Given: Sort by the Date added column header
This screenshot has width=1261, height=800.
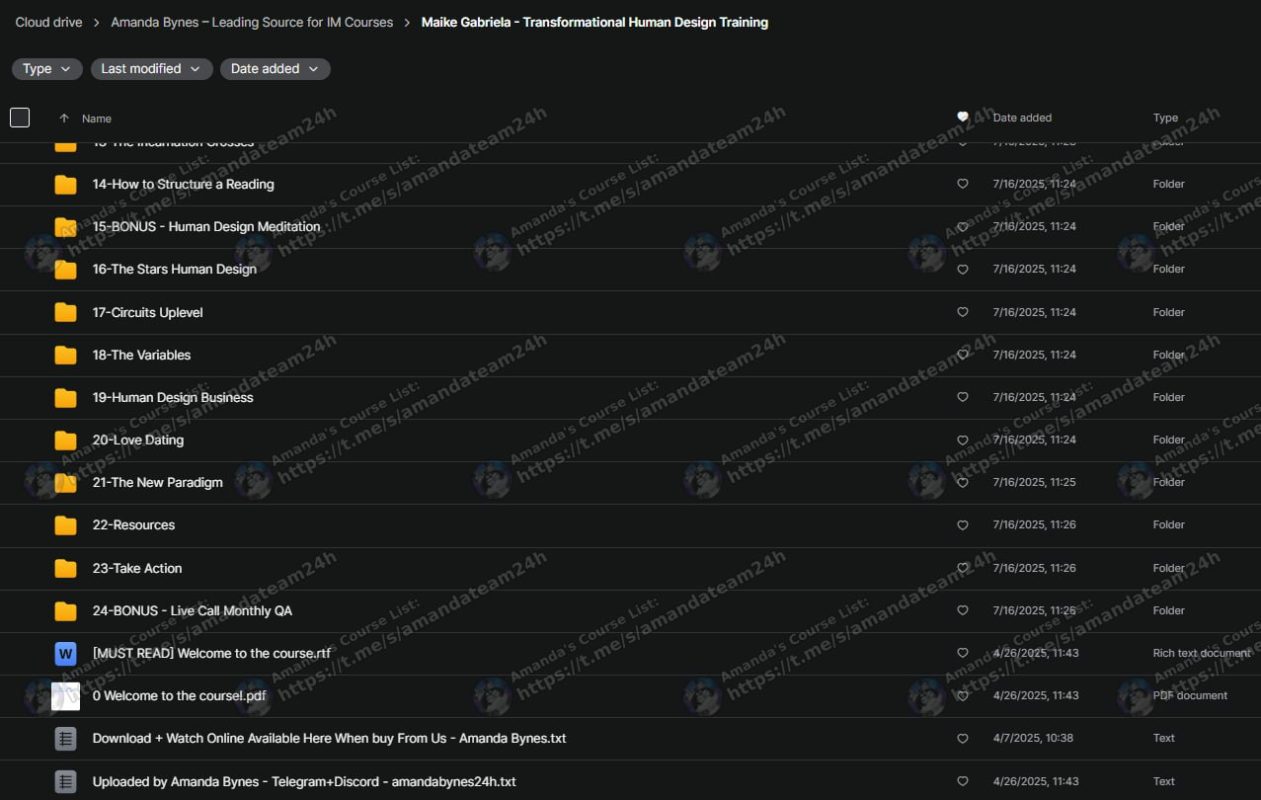Looking at the screenshot, I should click(x=1022, y=118).
